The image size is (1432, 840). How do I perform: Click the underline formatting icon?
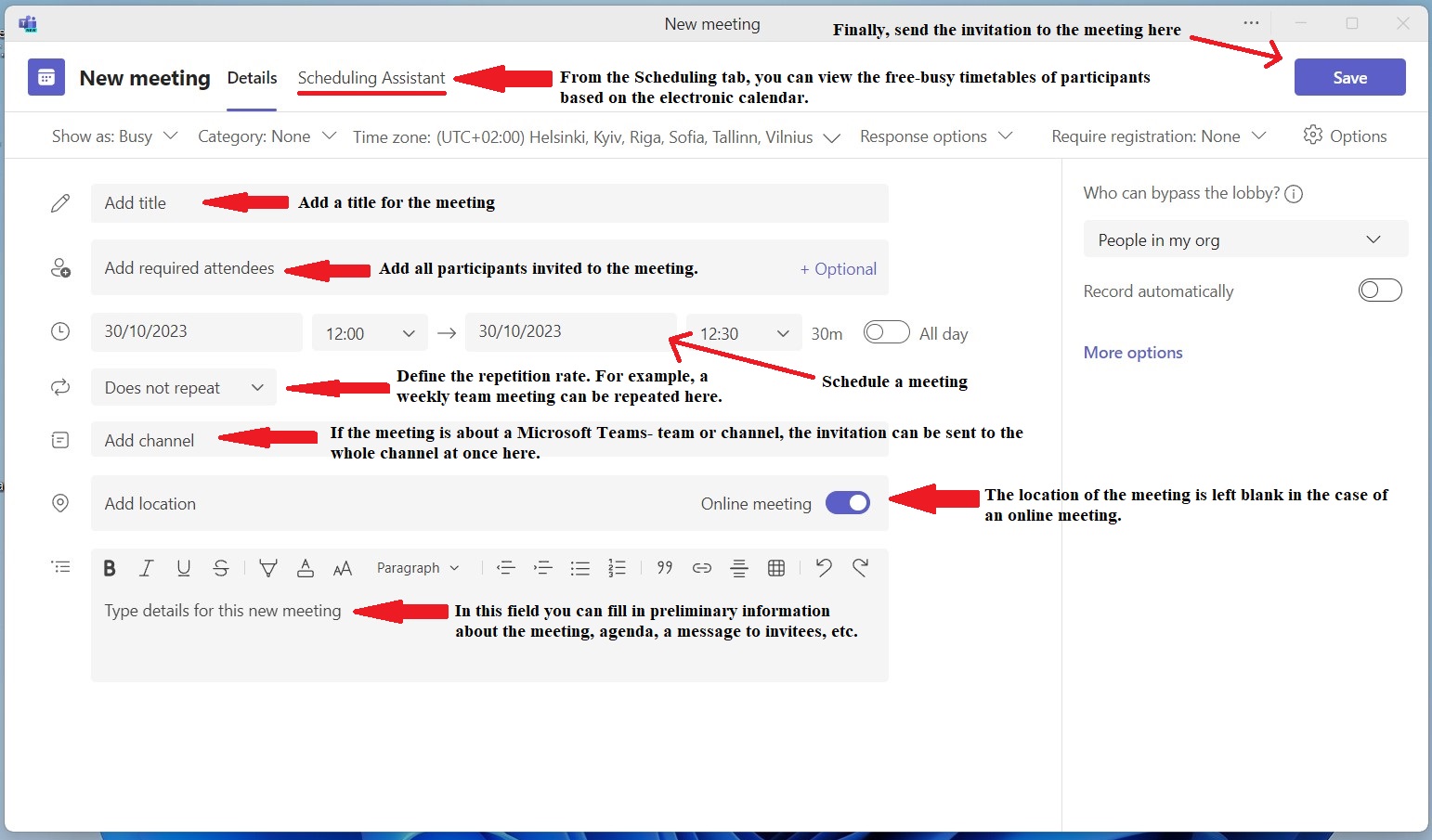(183, 568)
